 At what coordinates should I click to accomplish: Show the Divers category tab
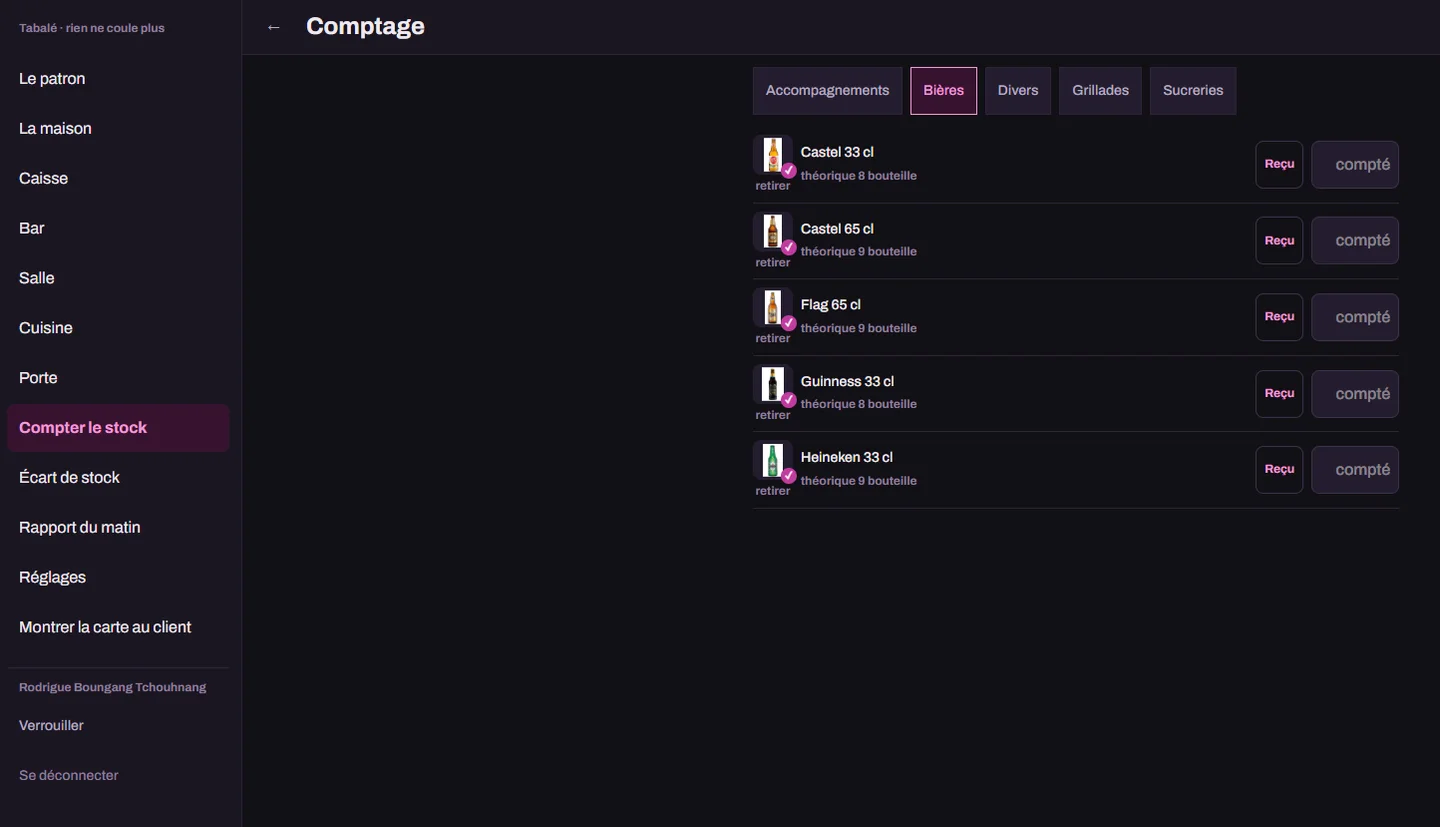click(x=1018, y=91)
